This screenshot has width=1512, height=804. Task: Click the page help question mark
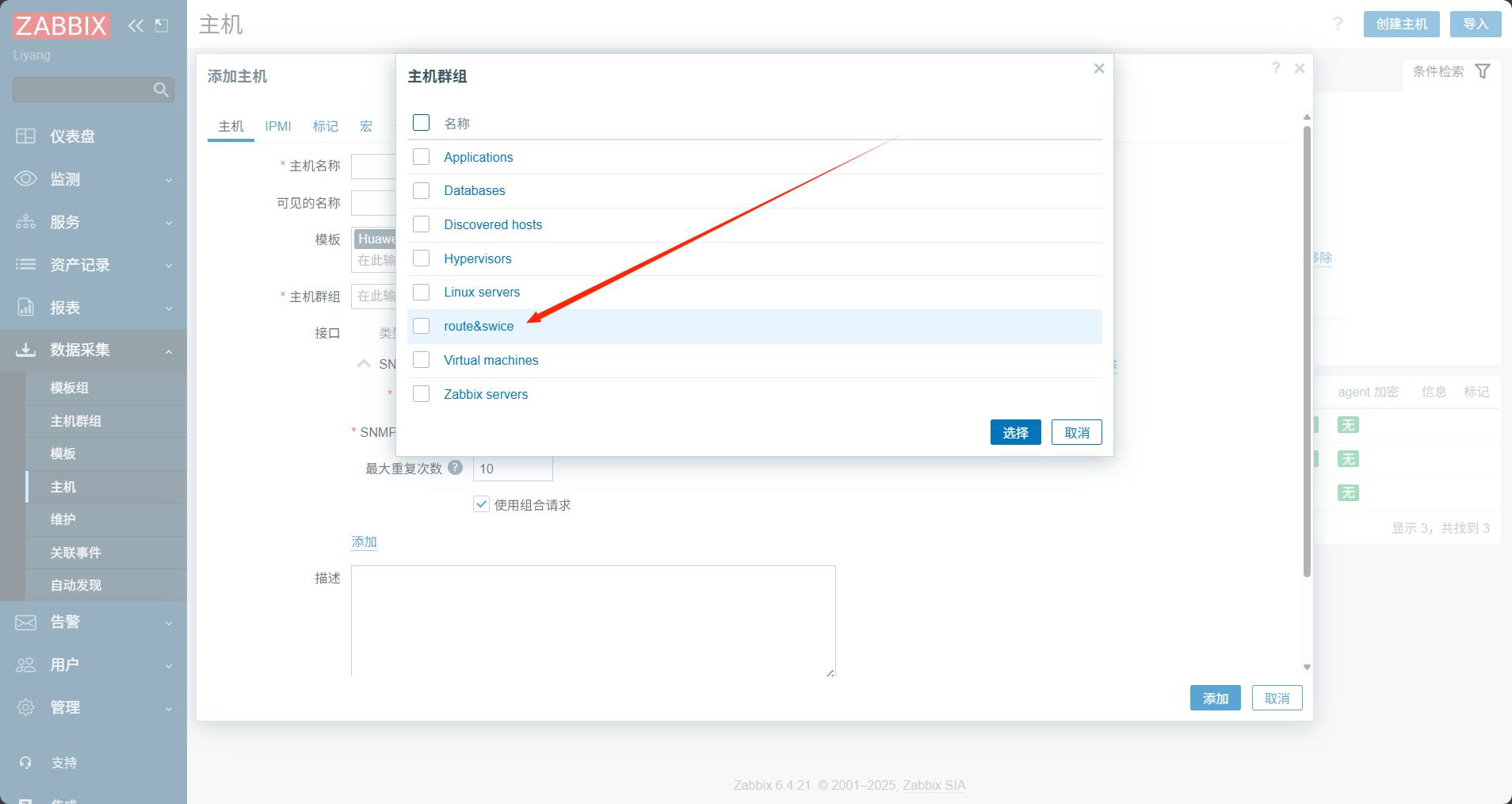click(1338, 24)
